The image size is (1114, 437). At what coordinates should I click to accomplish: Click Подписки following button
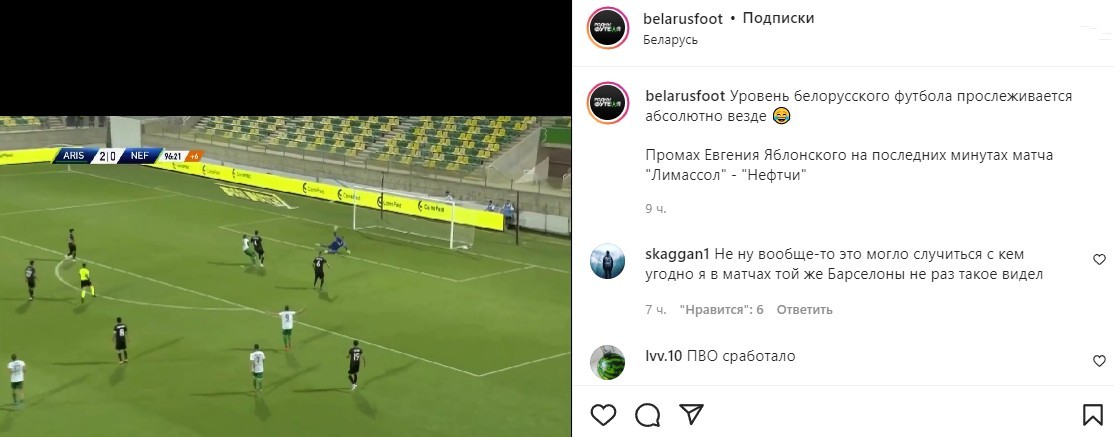point(778,18)
